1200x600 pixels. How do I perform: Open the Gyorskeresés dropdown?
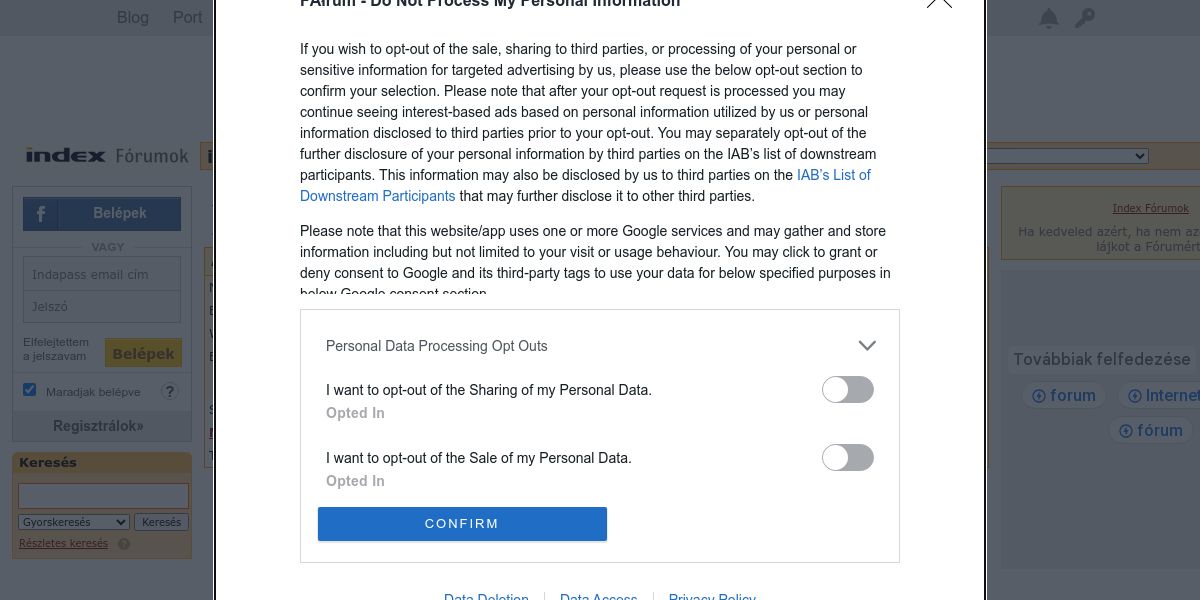coord(74,522)
